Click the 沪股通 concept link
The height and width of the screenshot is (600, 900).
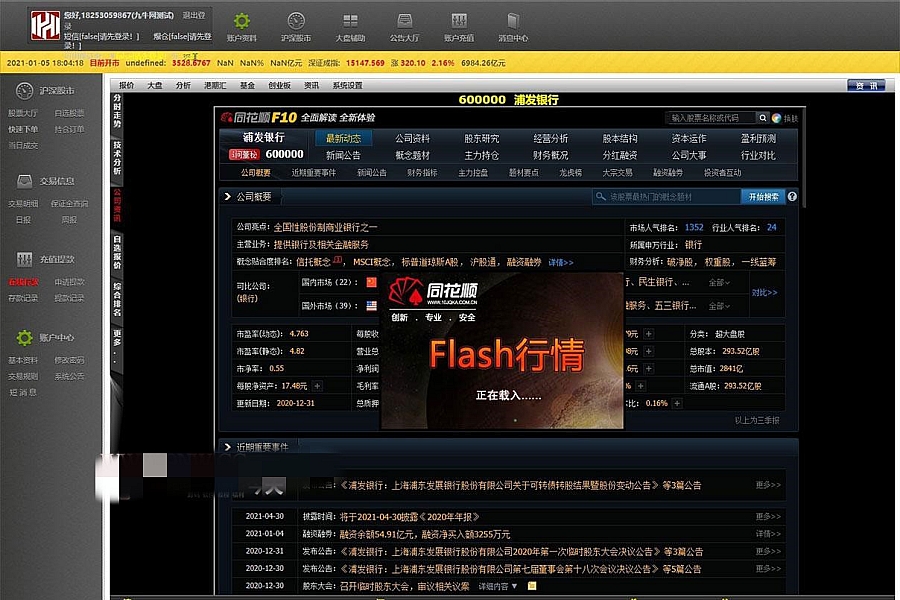(x=482, y=262)
